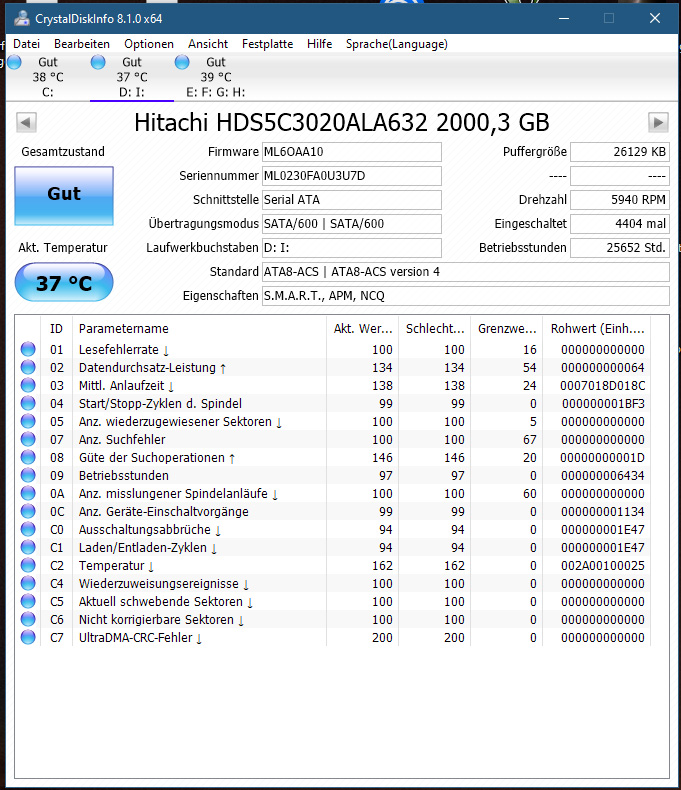
Task: Click status orb for Nicht korrigierbare Sektoren row
Action: click(28, 619)
